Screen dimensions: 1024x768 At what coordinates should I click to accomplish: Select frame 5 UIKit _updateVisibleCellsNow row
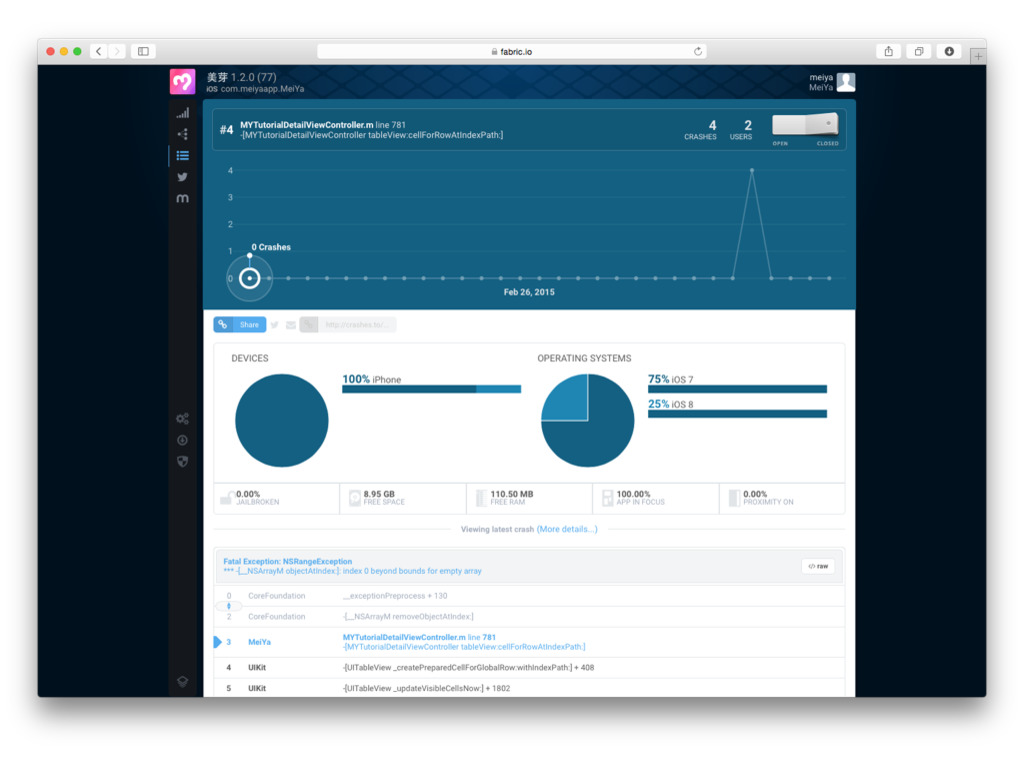[529, 688]
